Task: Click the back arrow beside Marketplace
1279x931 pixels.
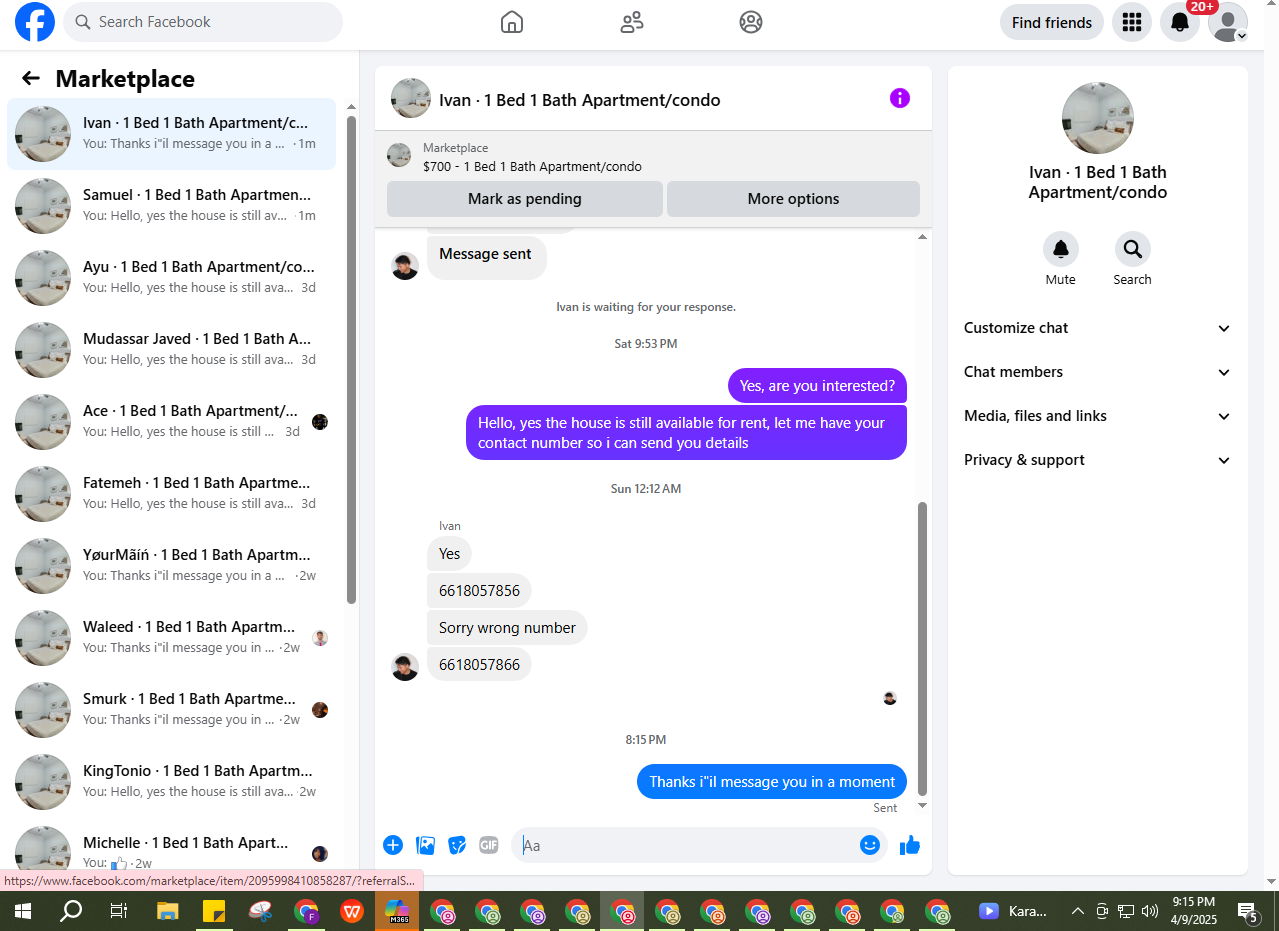Action: point(31,78)
